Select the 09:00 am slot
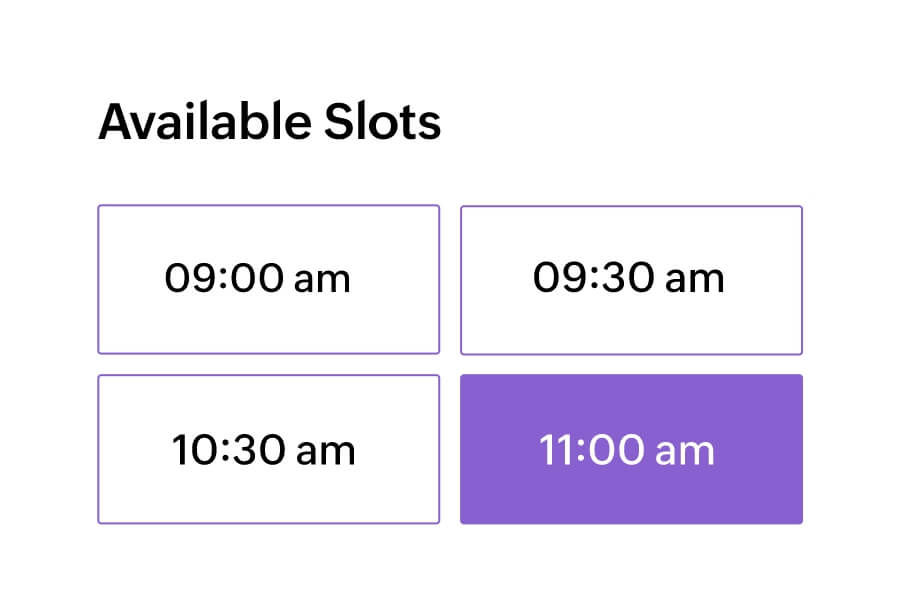This screenshot has width=897, height=614. 268,279
